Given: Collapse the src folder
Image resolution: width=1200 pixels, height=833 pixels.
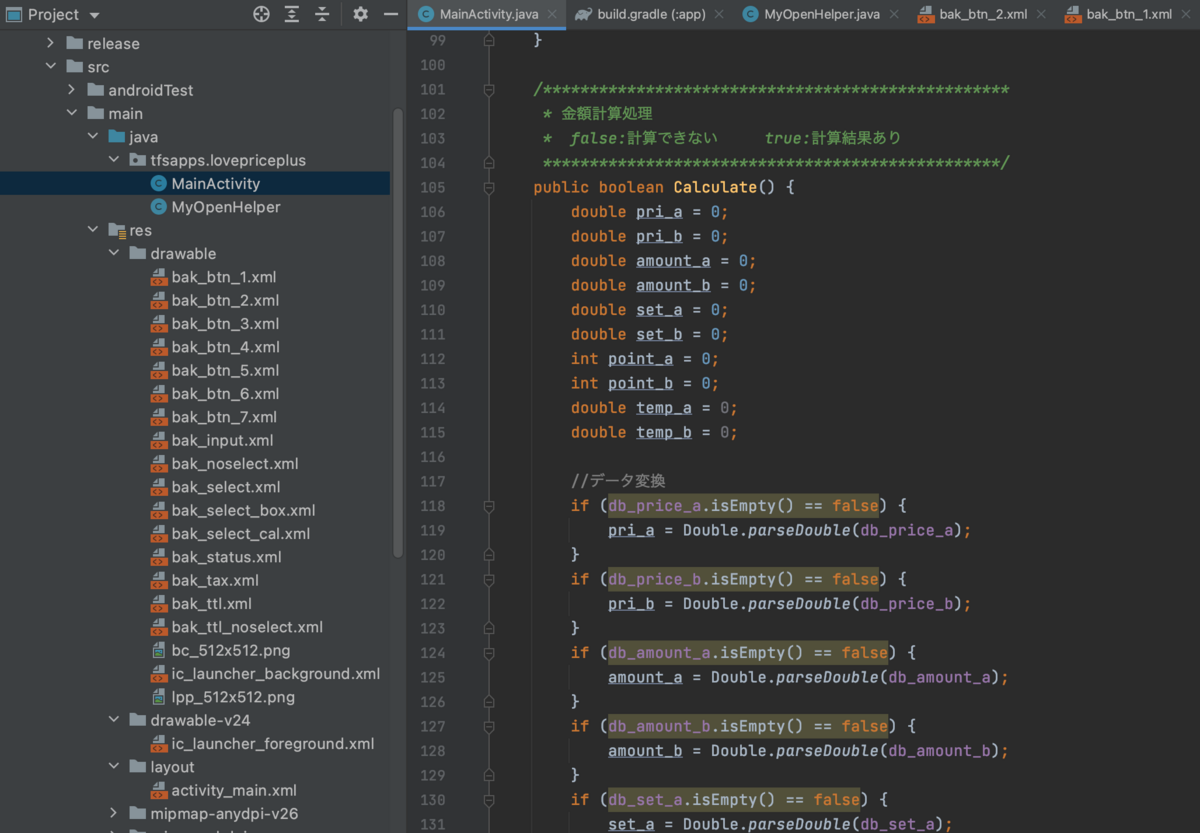Looking at the screenshot, I should (x=51, y=66).
